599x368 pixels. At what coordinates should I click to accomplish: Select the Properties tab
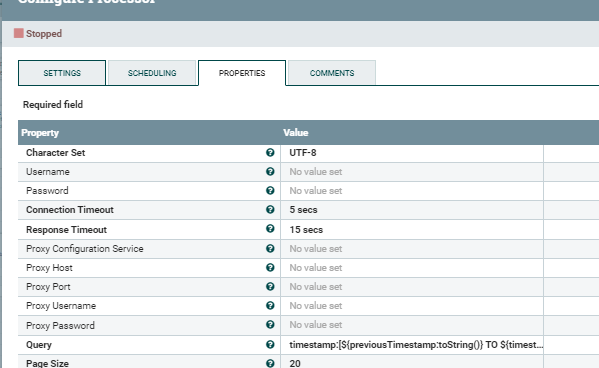point(242,73)
